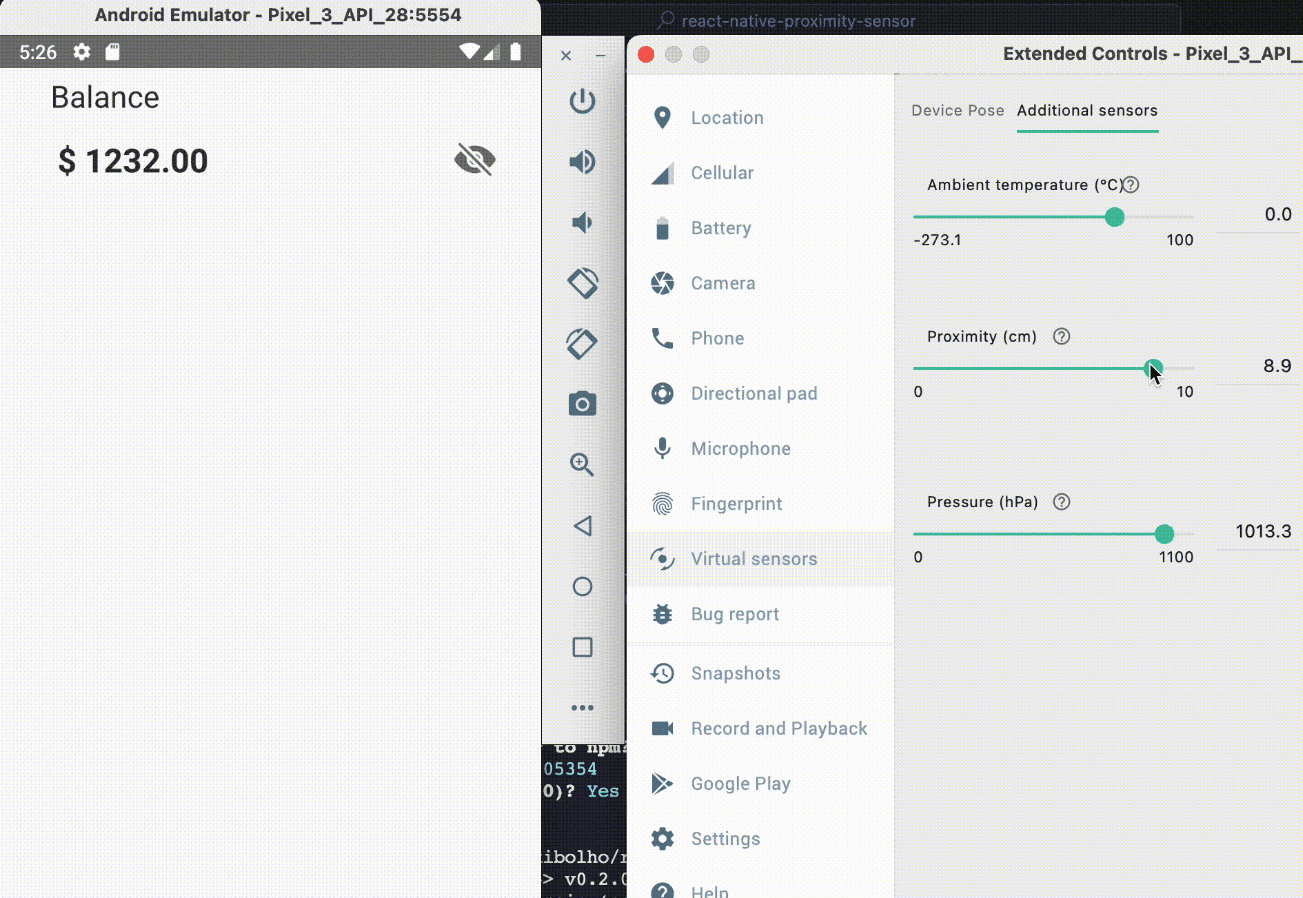This screenshot has width=1303, height=898.
Task: Hide the account balance with the eye toggle
Action: coord(474,159)
